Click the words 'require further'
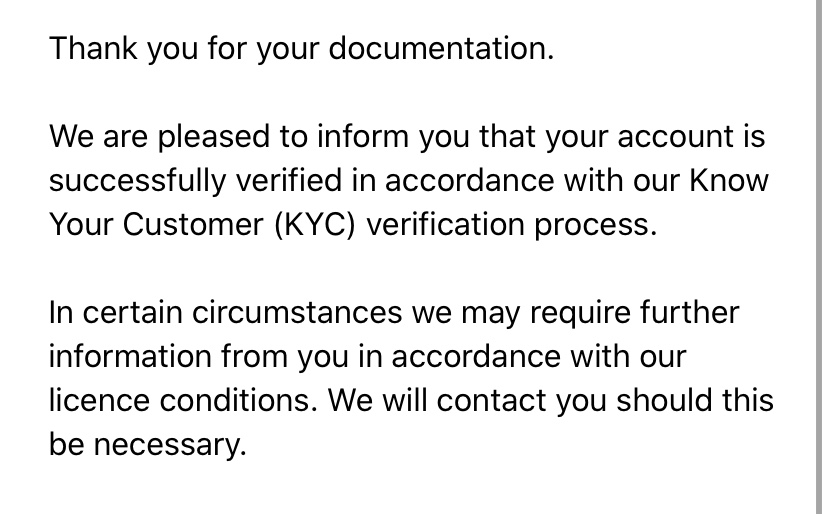Image resolution: width=828 pixels, height=514 pixels. 634,313
